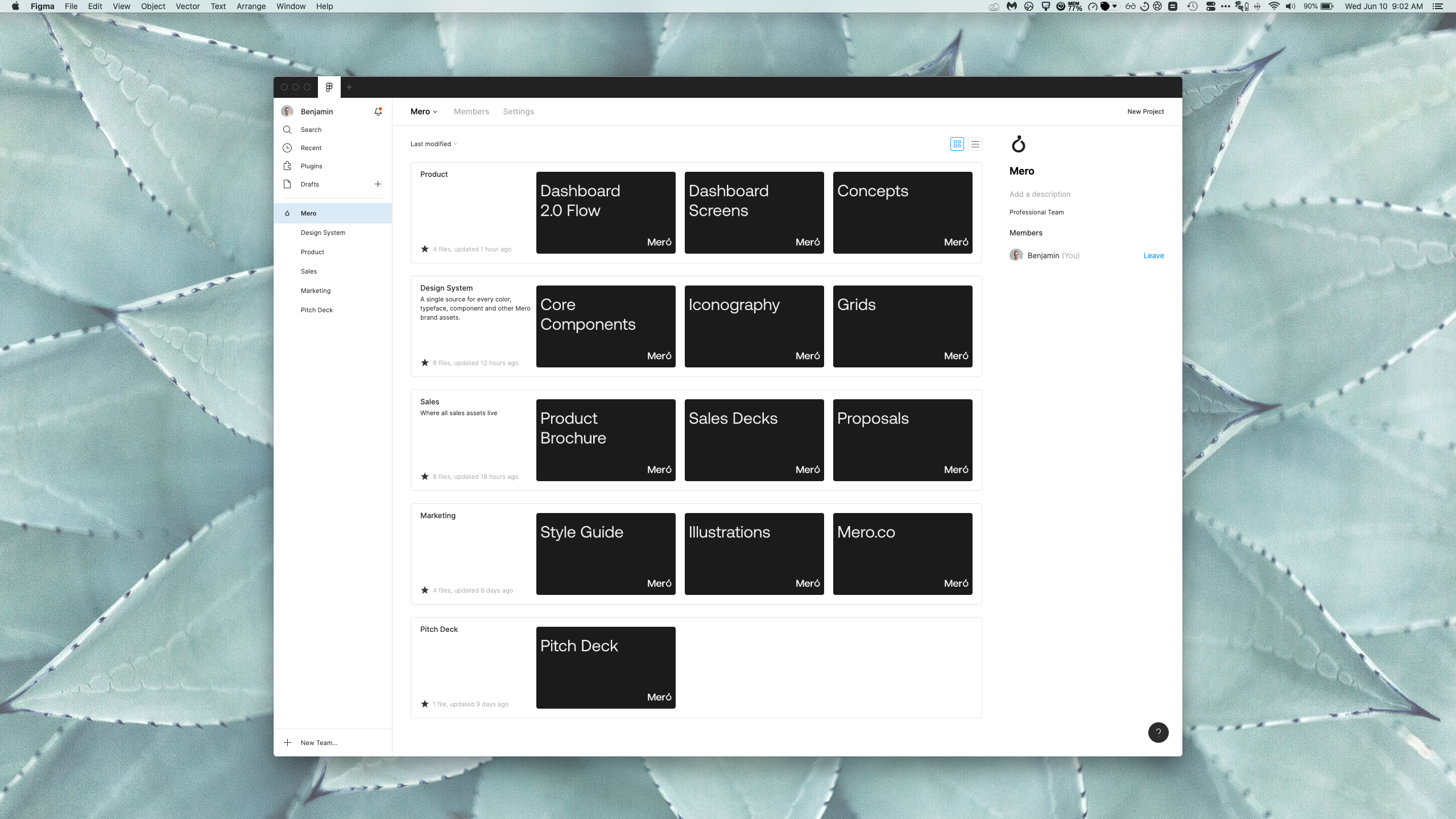Viewport: 1456px width, 819px height.
Task: Open a new tab with plus
Action: pyautogui.click(x=349, y=87)
